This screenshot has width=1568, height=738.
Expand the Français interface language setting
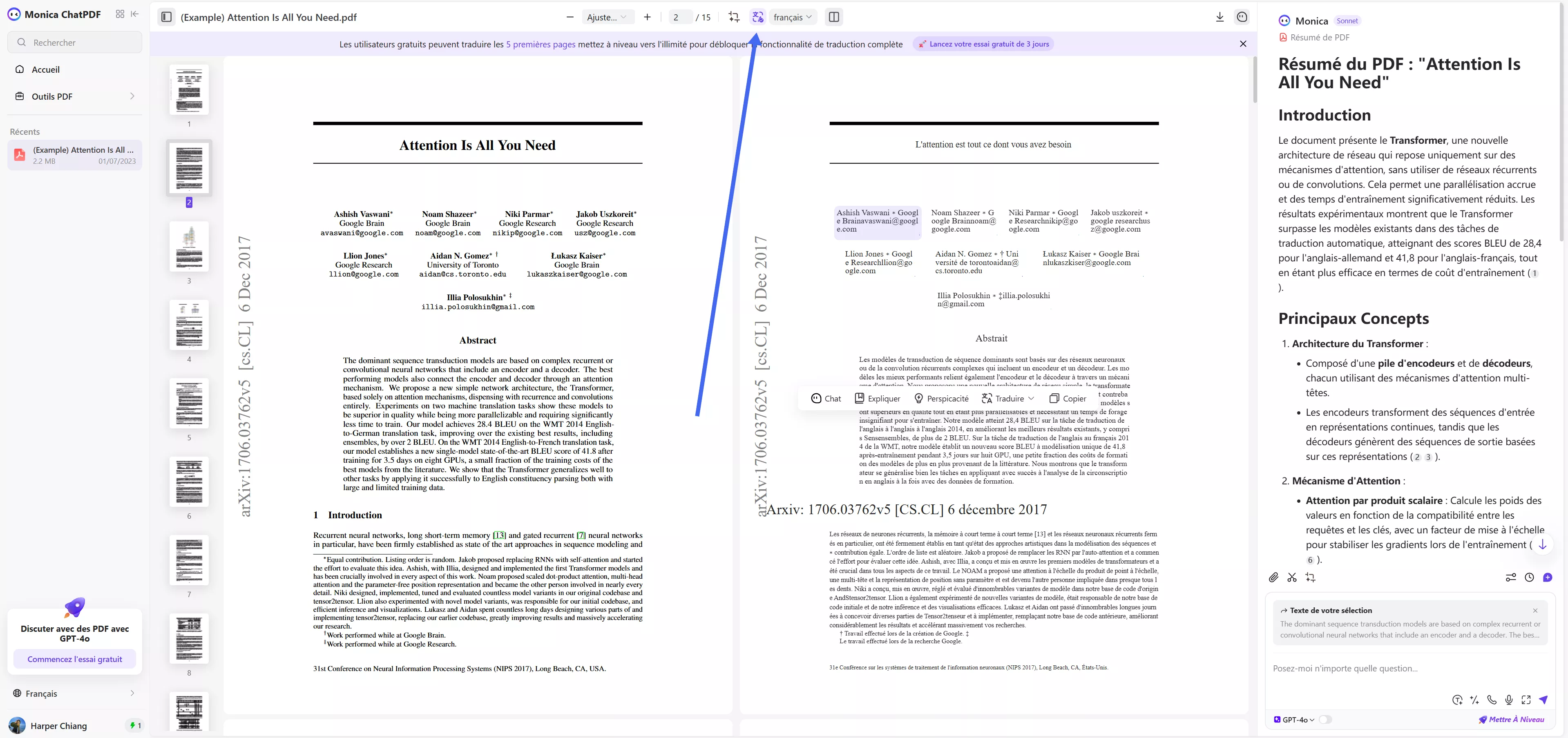[x=75, y=693]
